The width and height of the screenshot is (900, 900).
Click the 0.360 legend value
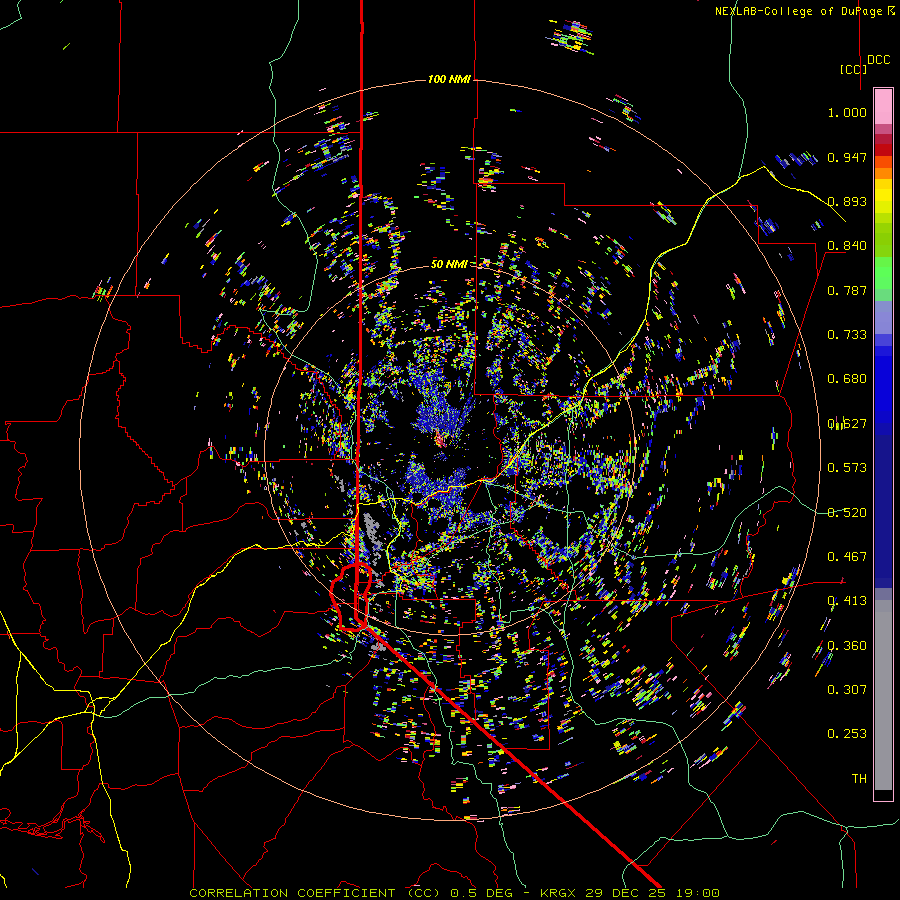847,646
